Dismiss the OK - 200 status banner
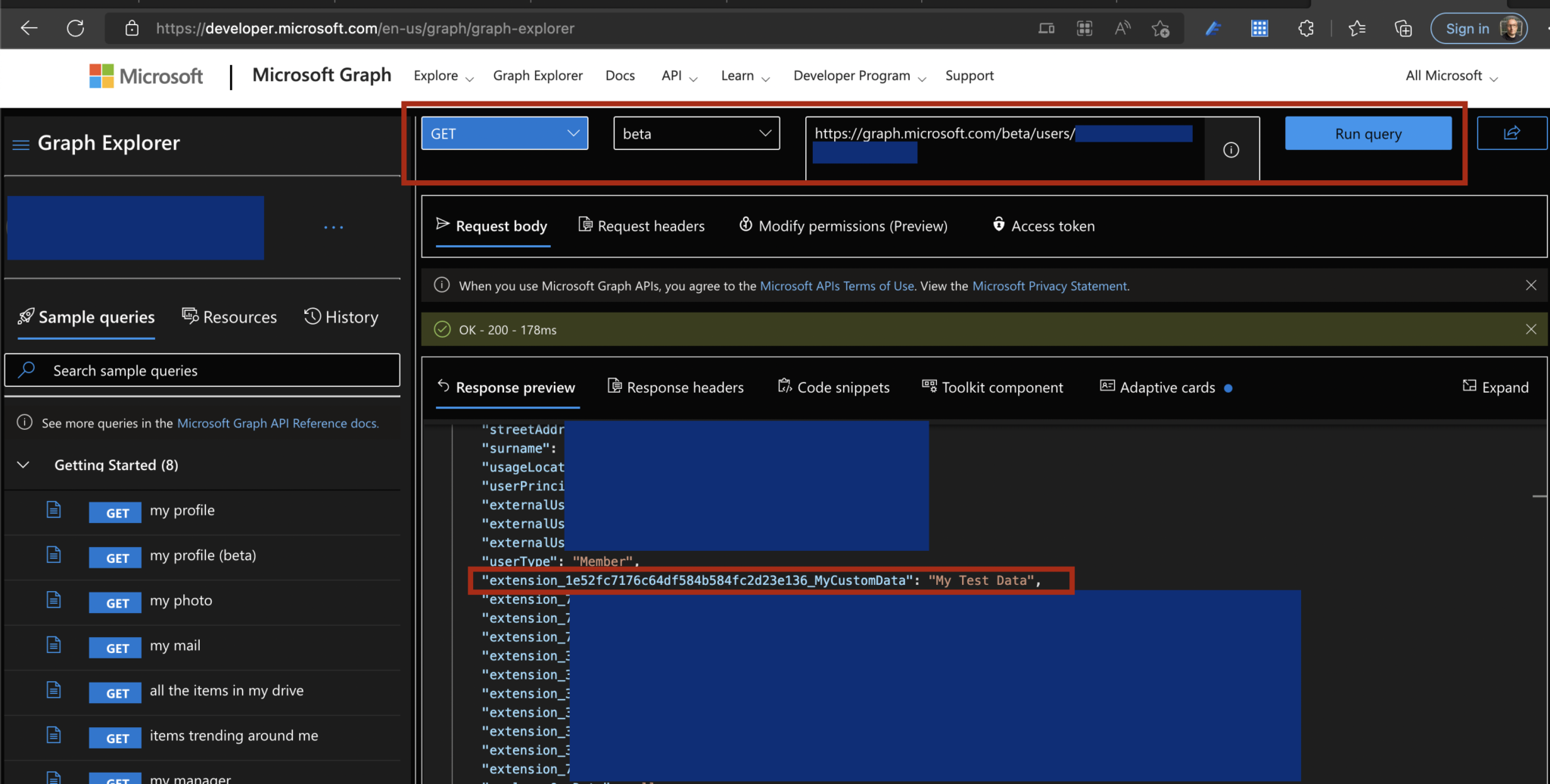 [1530, 329]
